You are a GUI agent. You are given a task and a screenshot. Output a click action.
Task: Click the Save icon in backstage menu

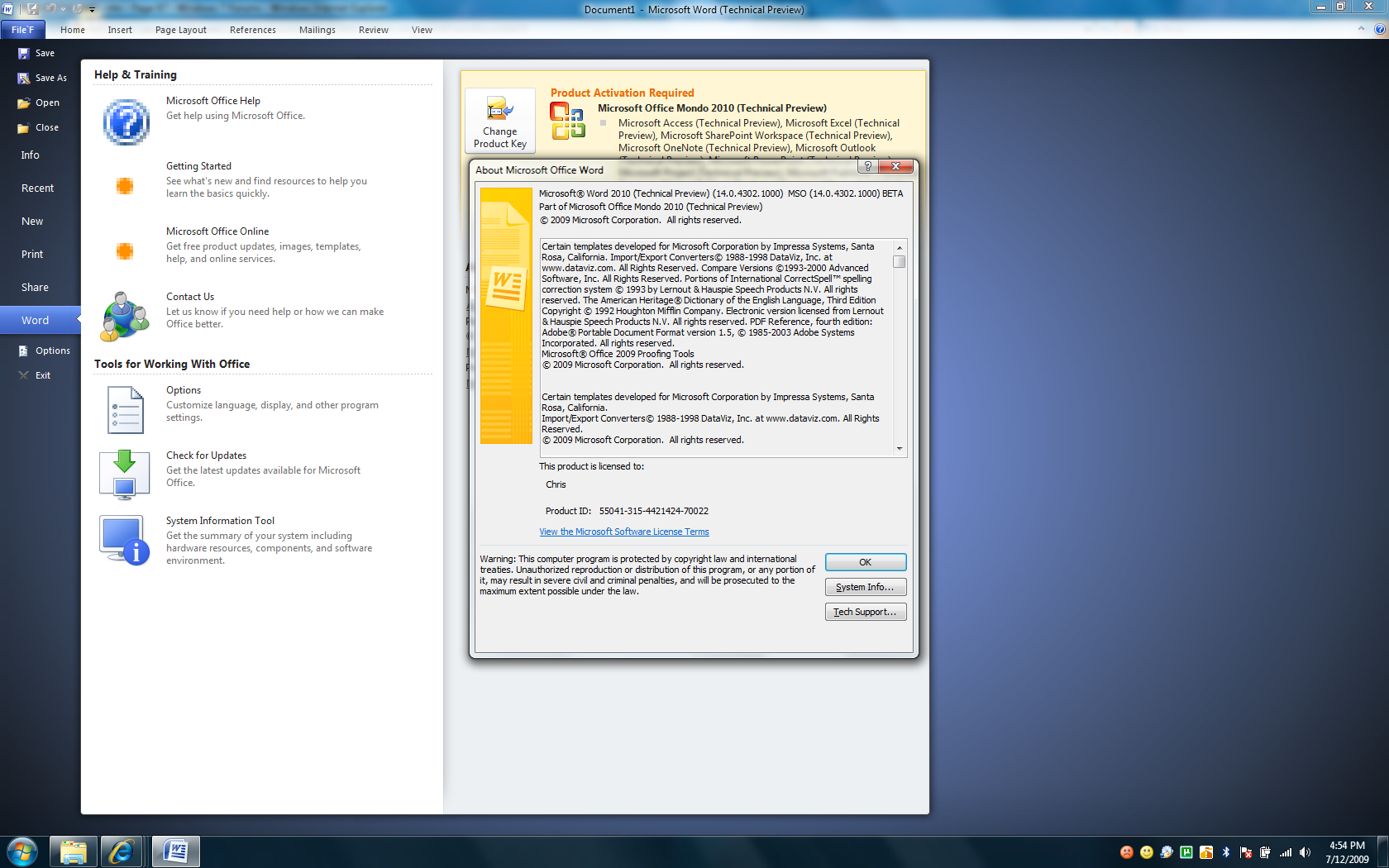pos(24,53)
